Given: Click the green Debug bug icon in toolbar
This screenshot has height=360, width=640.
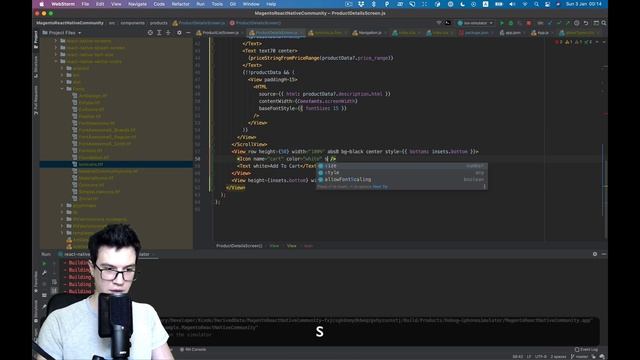Looking at the screenshot, I should pos(511,23).
